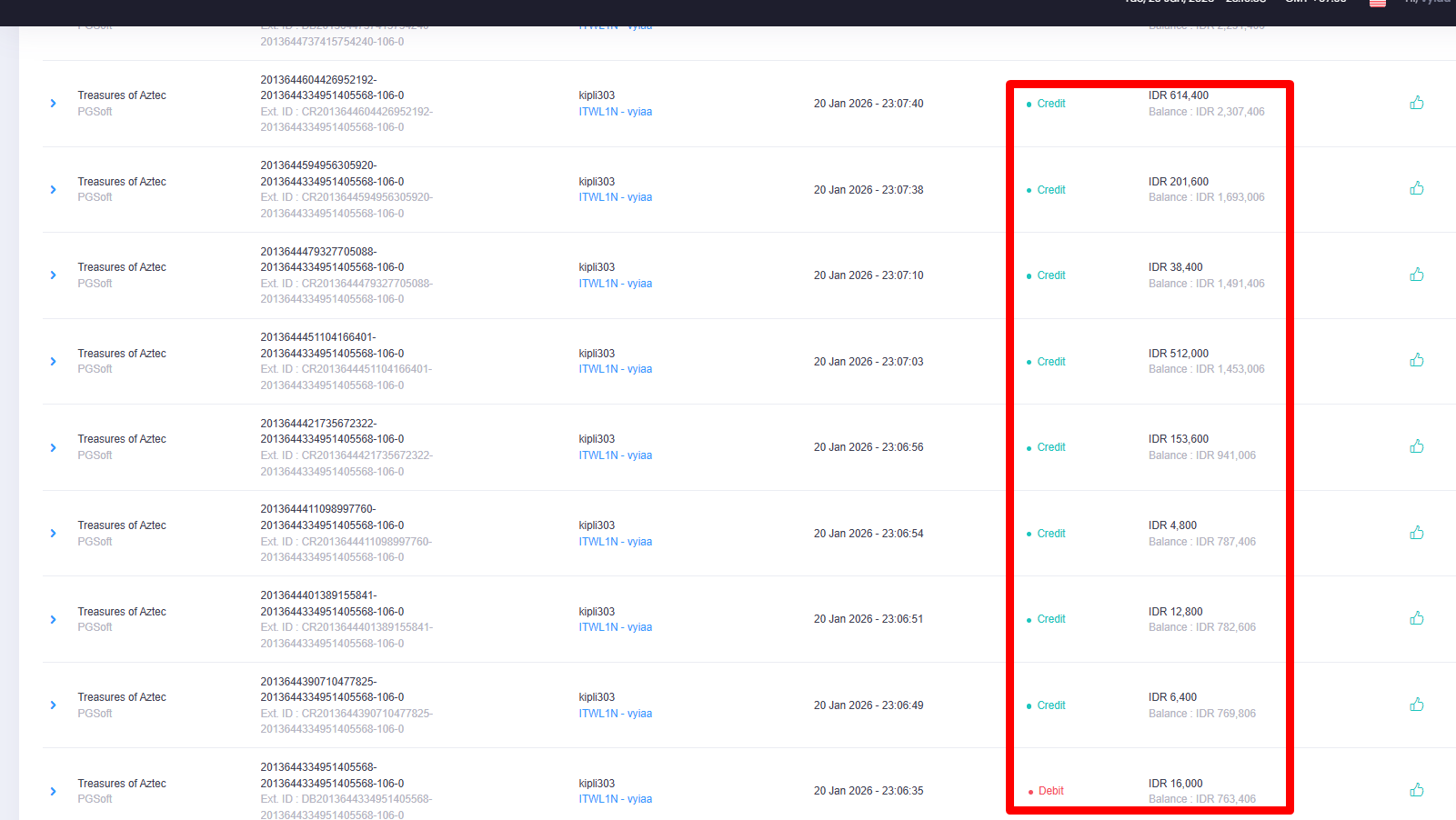Click the amount IDR 38,400
The image size is (1456, 820).
[1176, 267]
